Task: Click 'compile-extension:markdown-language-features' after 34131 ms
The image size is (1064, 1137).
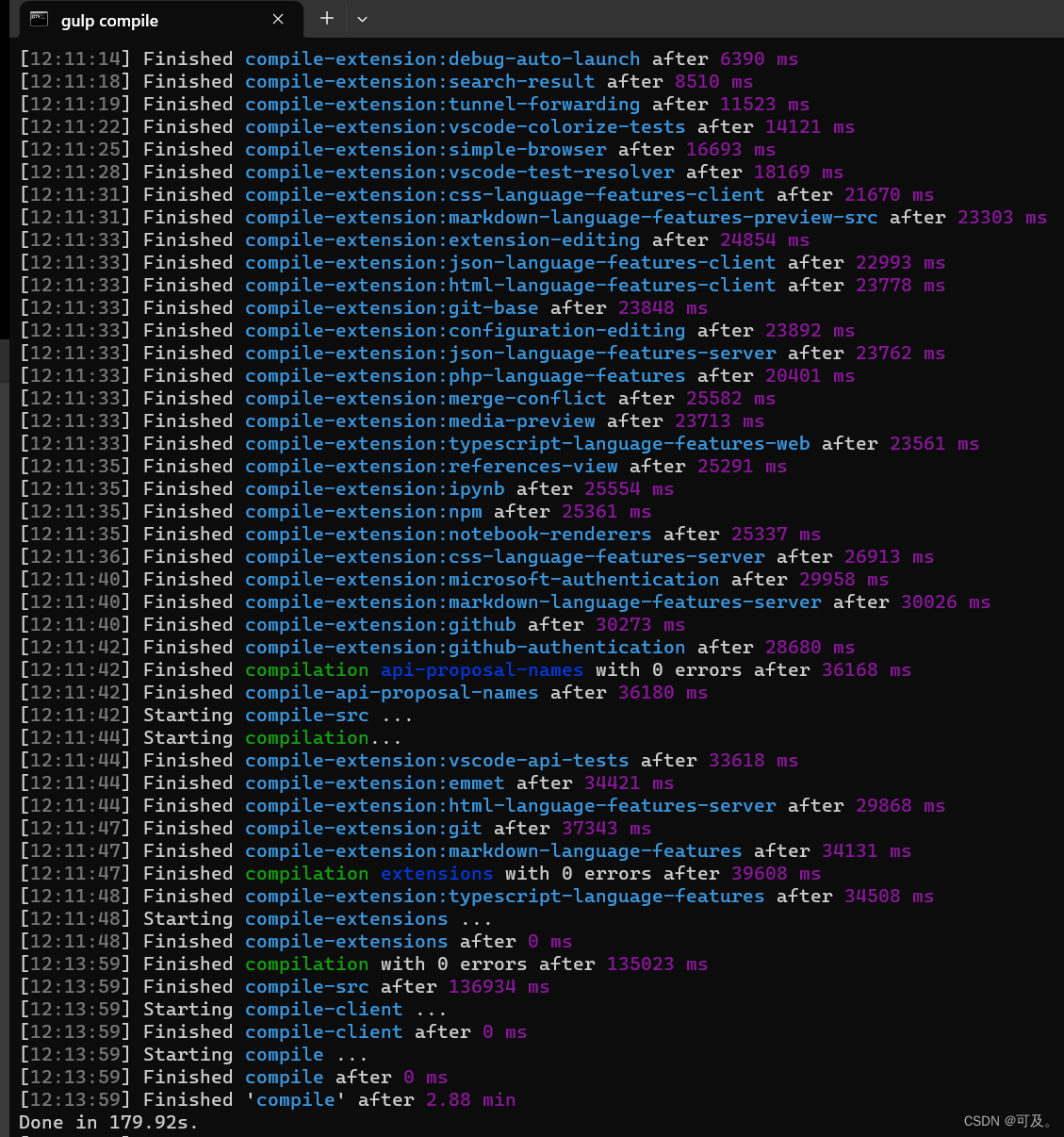Action: (x=493, y=851)
